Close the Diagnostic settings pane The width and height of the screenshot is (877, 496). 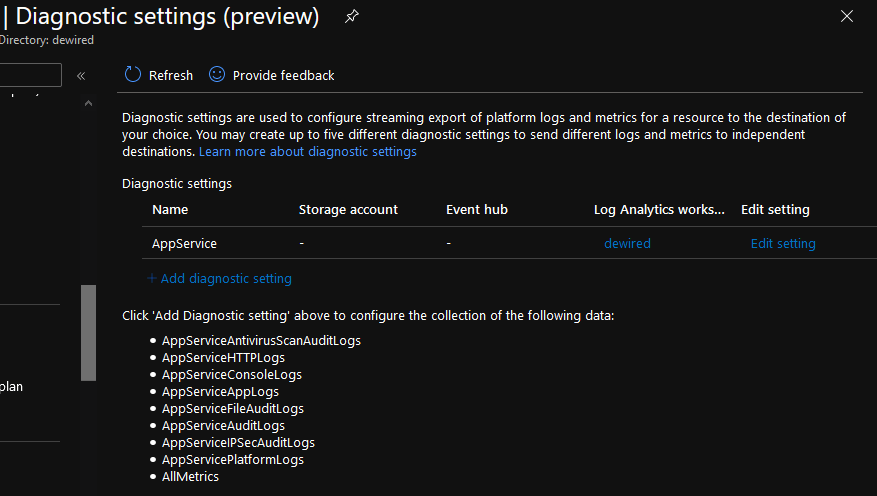tap(847, 16)
